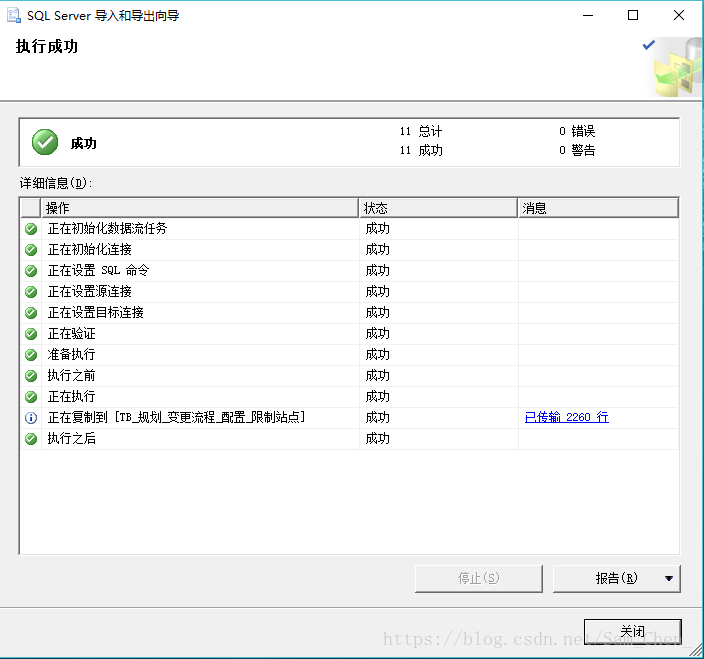
Task: Click the blue checkmark in wizard header
Action: point(649,45)
